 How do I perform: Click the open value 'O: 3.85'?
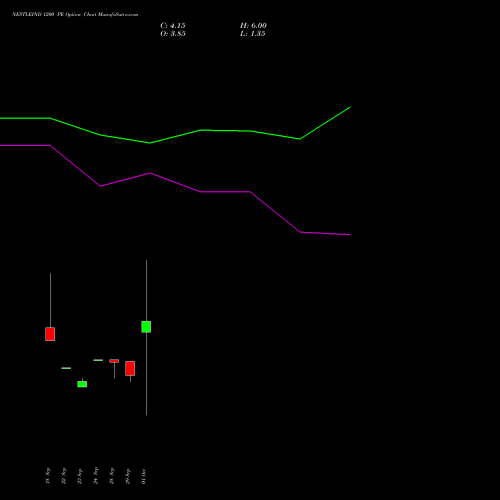click(x=173, y=34)
